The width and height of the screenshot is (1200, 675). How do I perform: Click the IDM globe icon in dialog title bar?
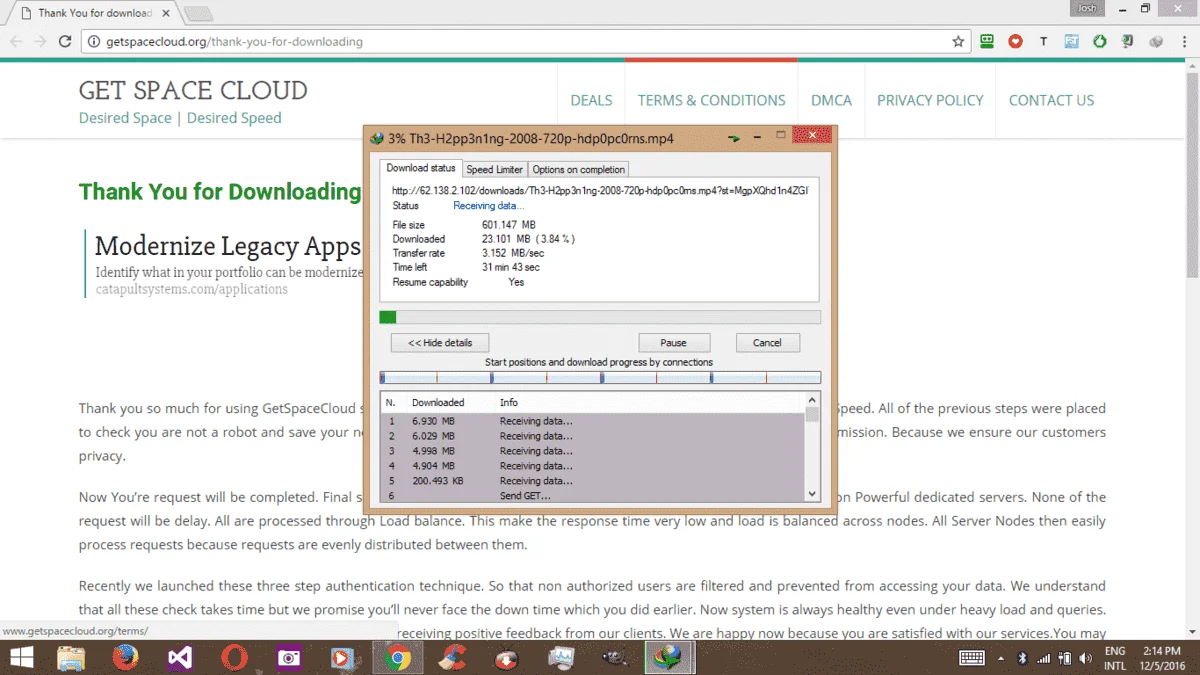click(377, 138)
